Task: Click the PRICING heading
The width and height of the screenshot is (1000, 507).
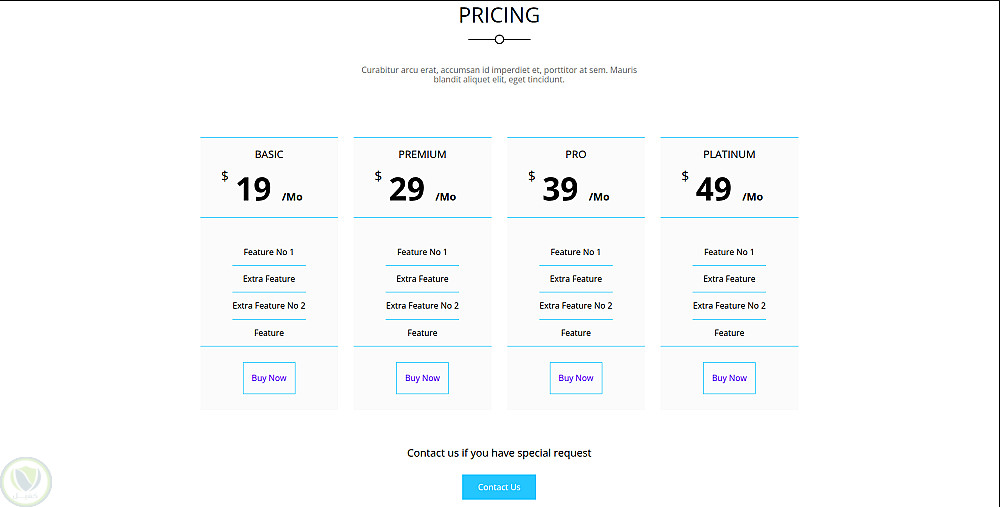Action: pos(499,15)
